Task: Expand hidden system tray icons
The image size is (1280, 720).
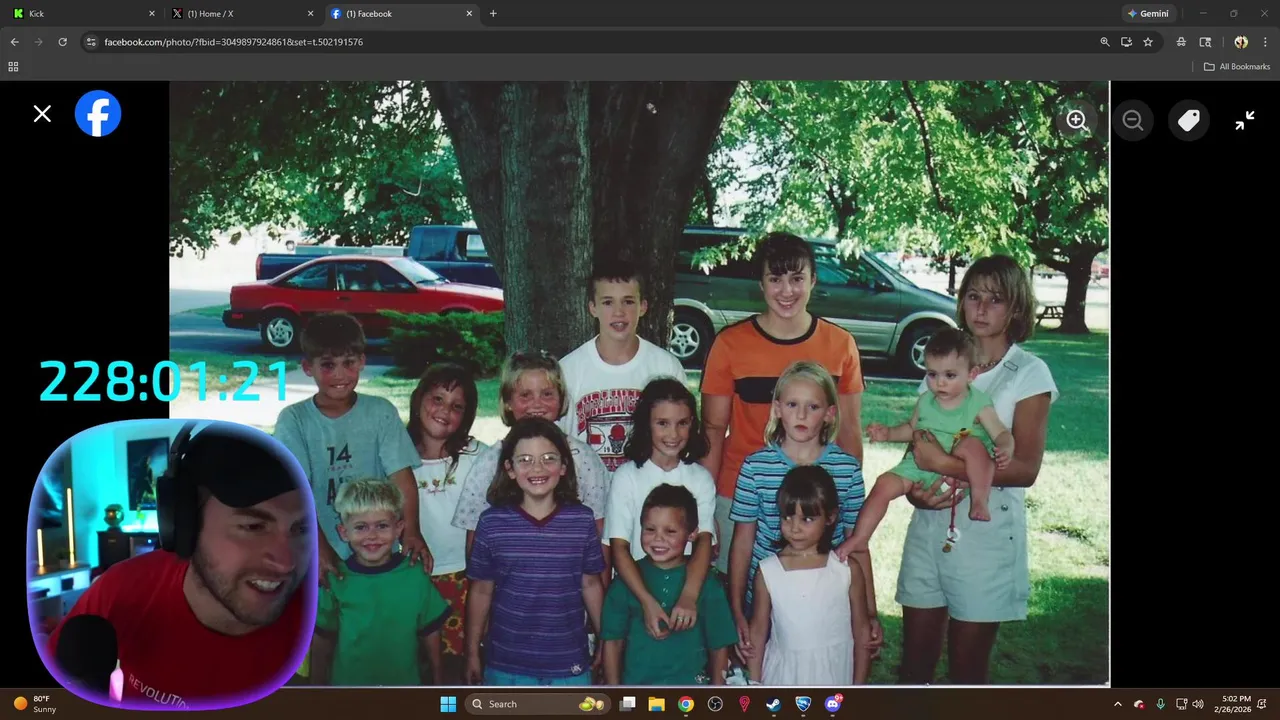Action: pyautogui.click(x=1118, y=704)
